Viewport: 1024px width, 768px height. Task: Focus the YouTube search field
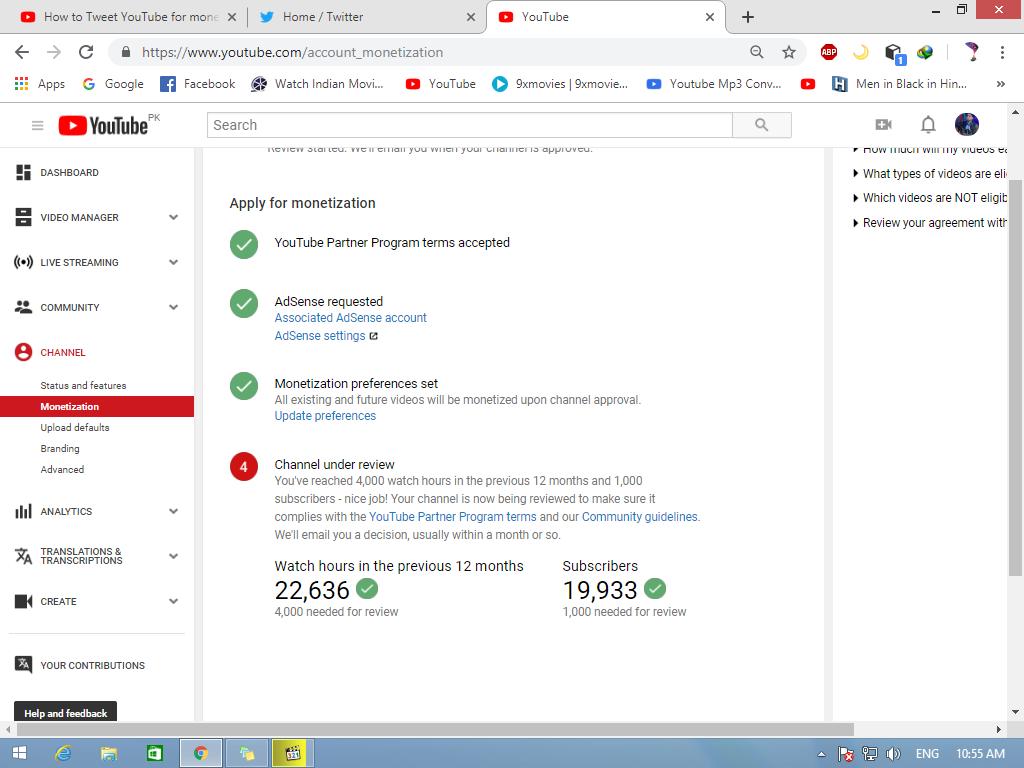pyautogui.click(x=469, y=125)
